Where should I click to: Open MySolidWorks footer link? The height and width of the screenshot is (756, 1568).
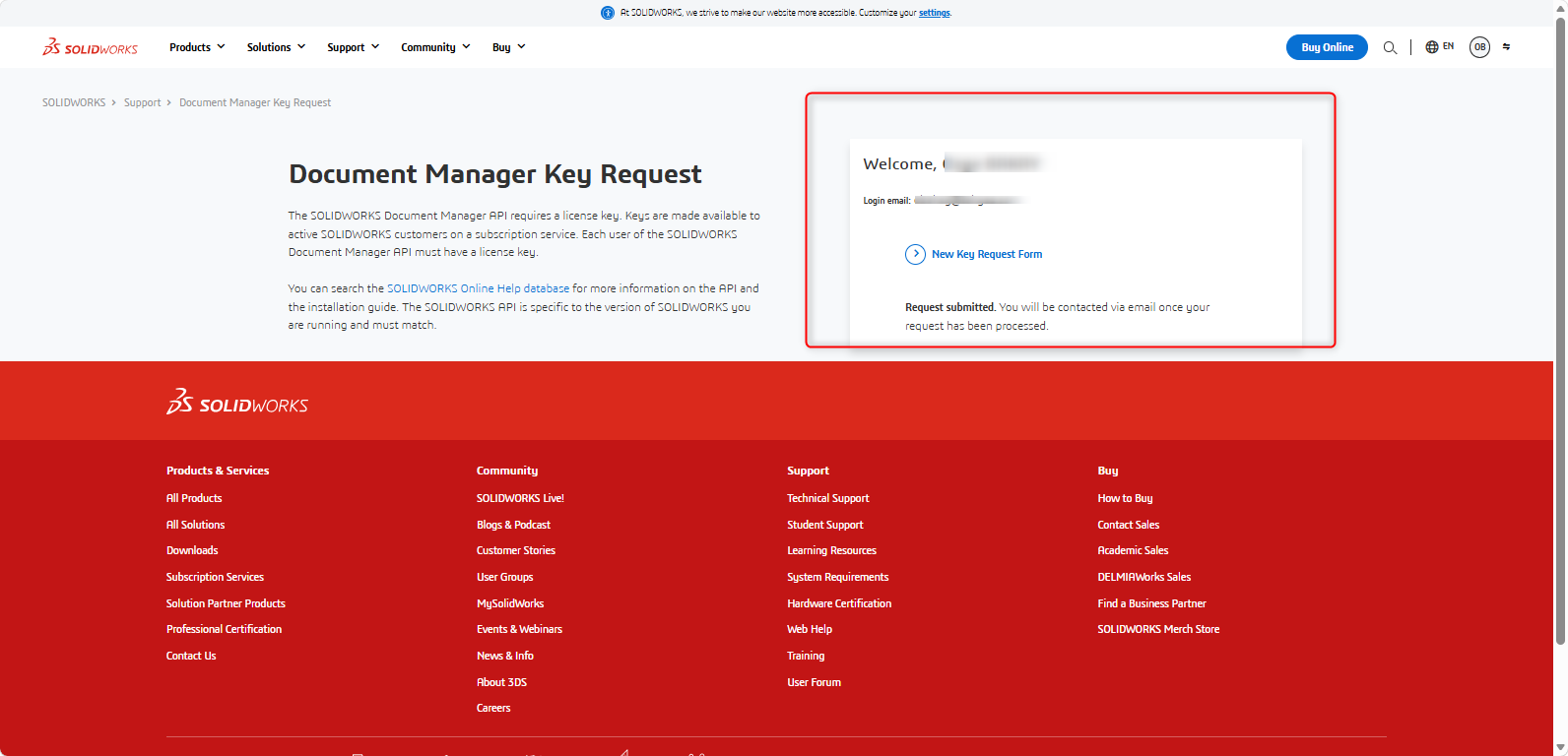point(510,603)
